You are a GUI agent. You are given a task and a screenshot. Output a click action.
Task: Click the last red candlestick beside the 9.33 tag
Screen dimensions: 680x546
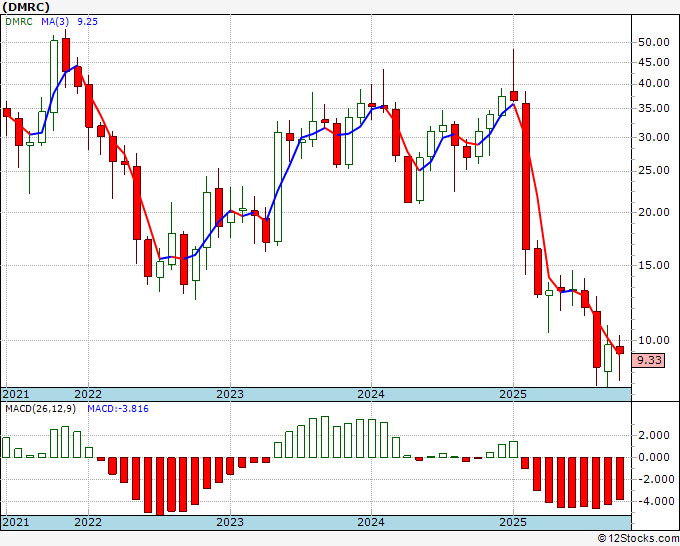click(x=620, y=350)
